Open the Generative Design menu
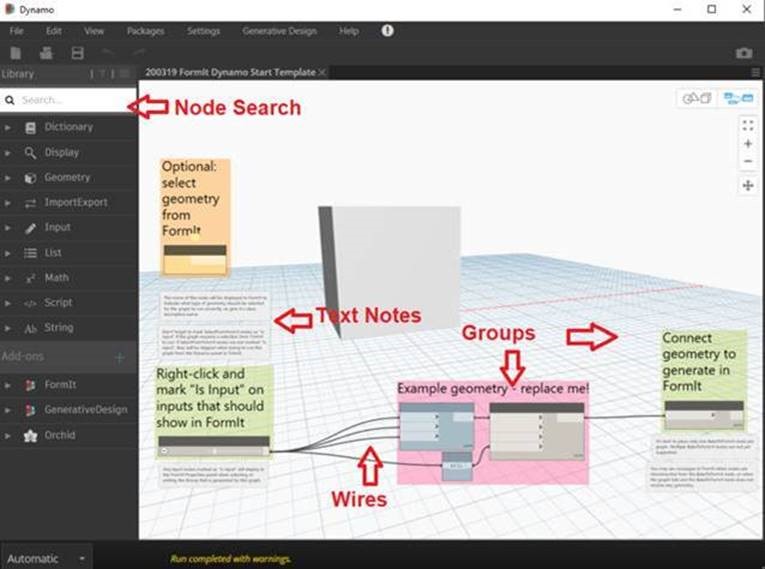 pos(280,31)
